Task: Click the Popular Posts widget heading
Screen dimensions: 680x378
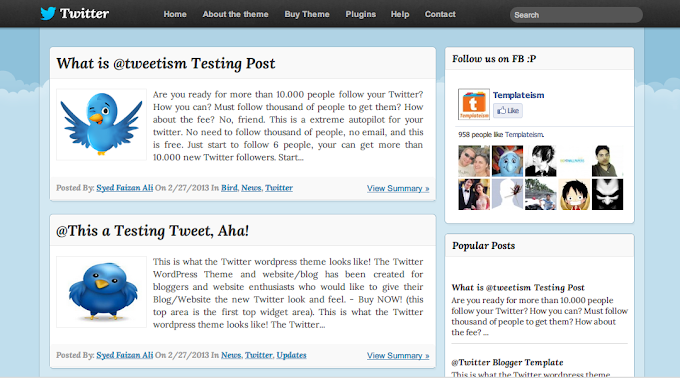Action: point(484,246)
